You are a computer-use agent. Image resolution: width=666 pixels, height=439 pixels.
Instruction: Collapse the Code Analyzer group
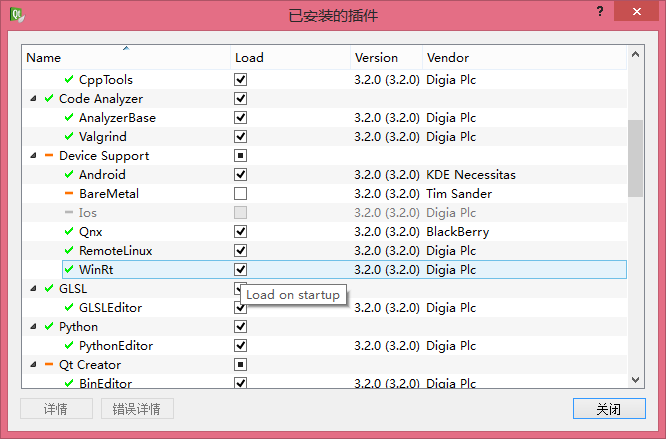pos(33,98)
